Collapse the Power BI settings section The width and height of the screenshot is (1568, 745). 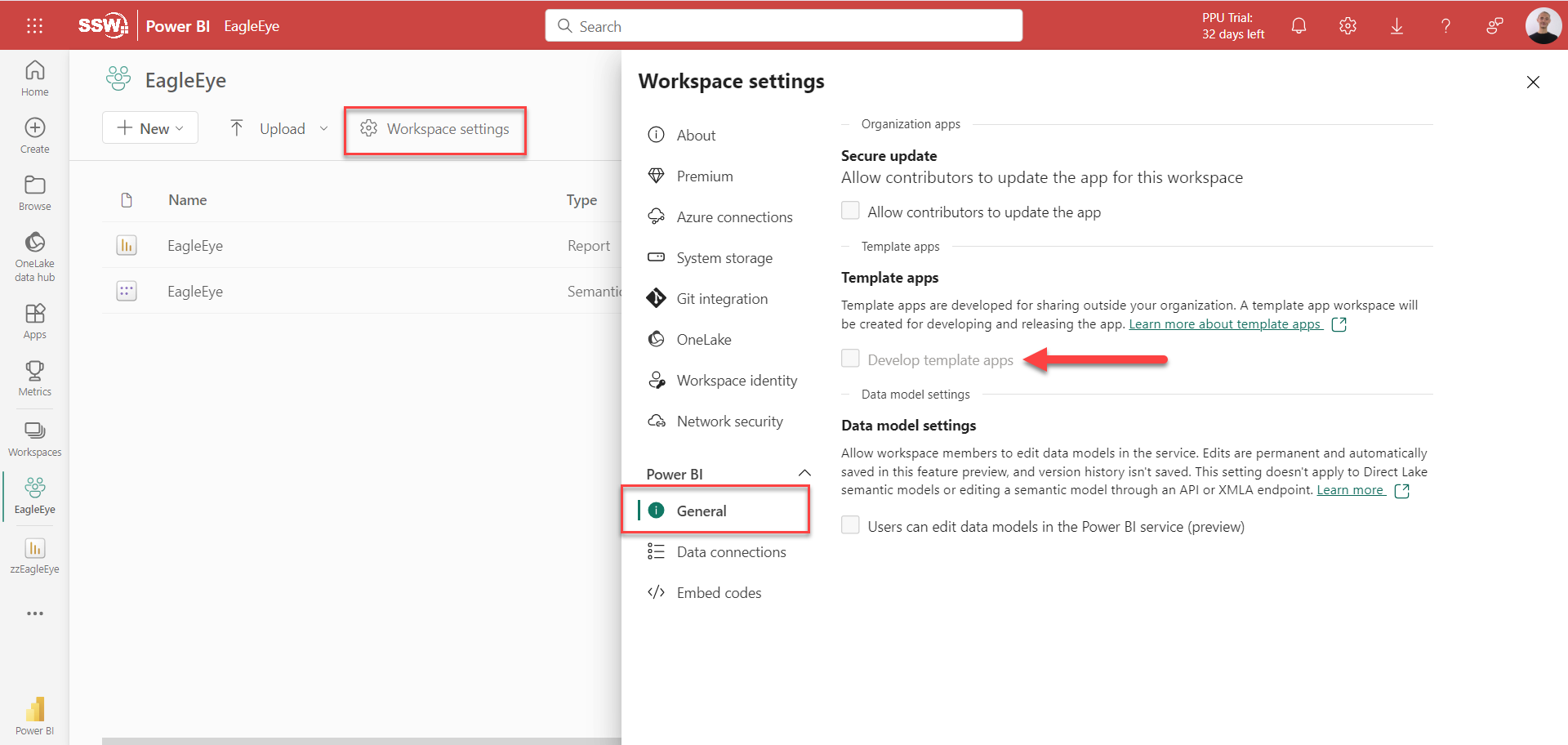coord(804,474)
